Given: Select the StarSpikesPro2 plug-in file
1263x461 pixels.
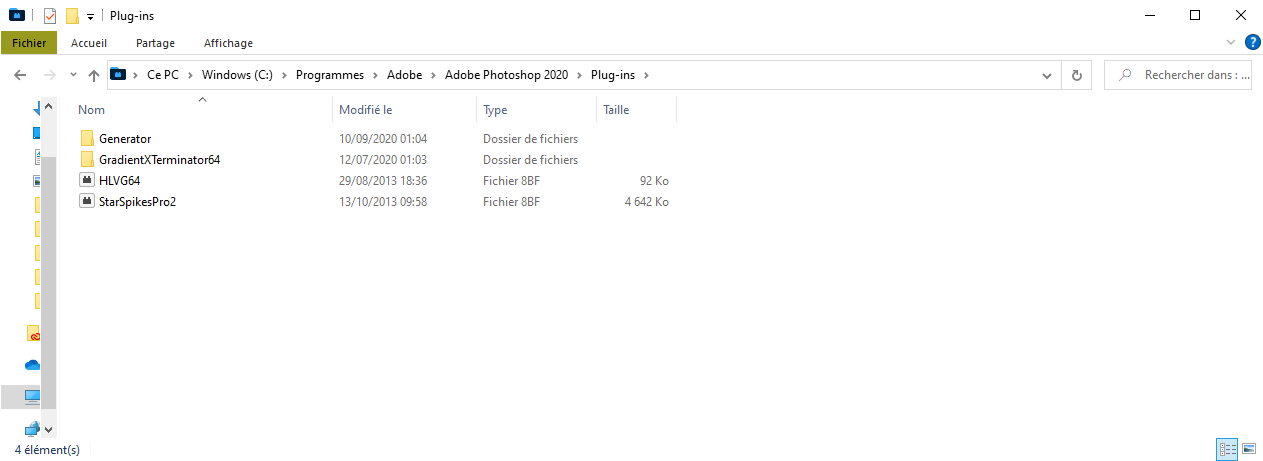Looking at the screenshot, I should coord(138,202).
